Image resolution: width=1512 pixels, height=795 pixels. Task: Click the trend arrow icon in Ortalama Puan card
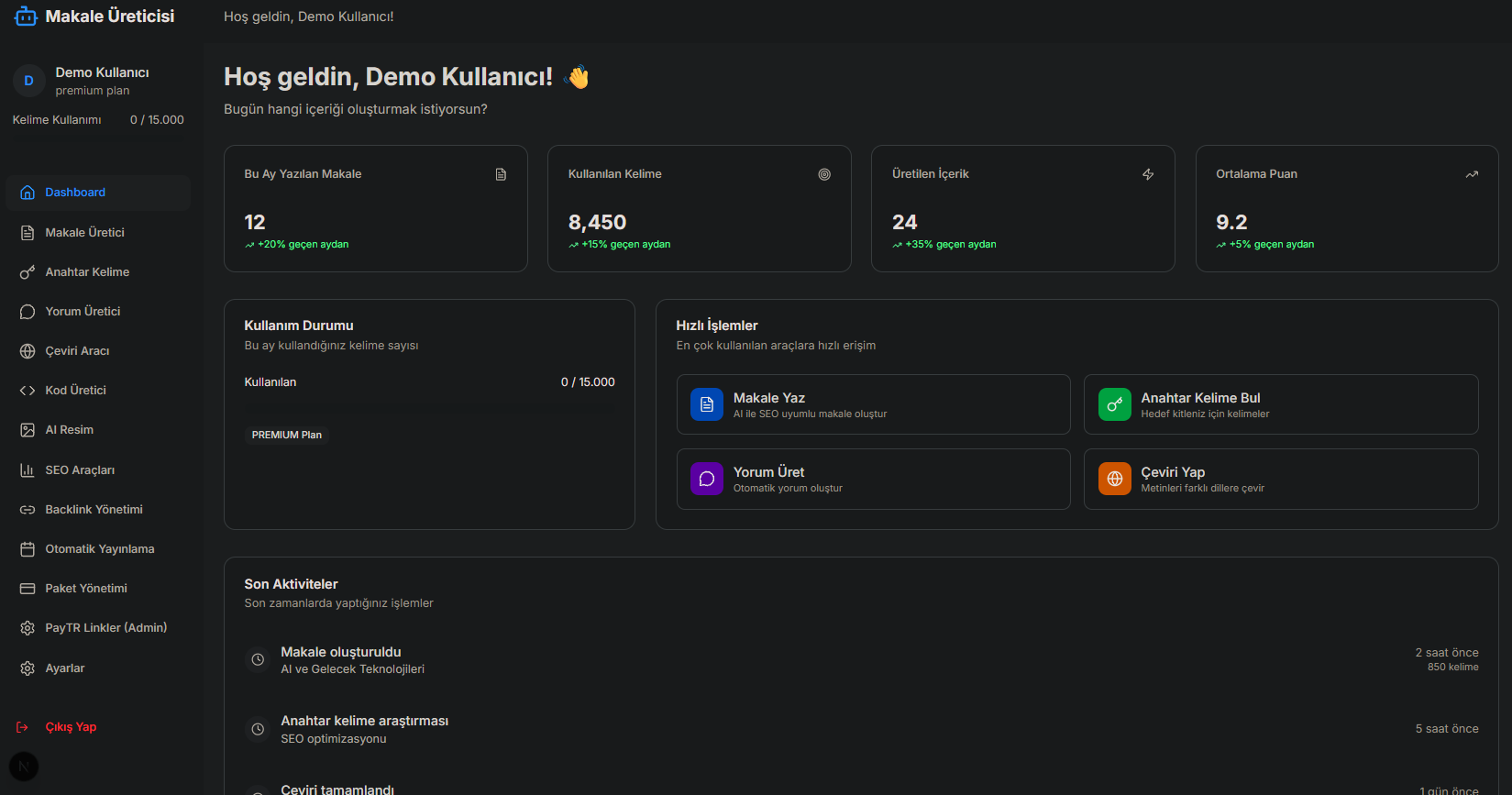[x=1472, y=174]
